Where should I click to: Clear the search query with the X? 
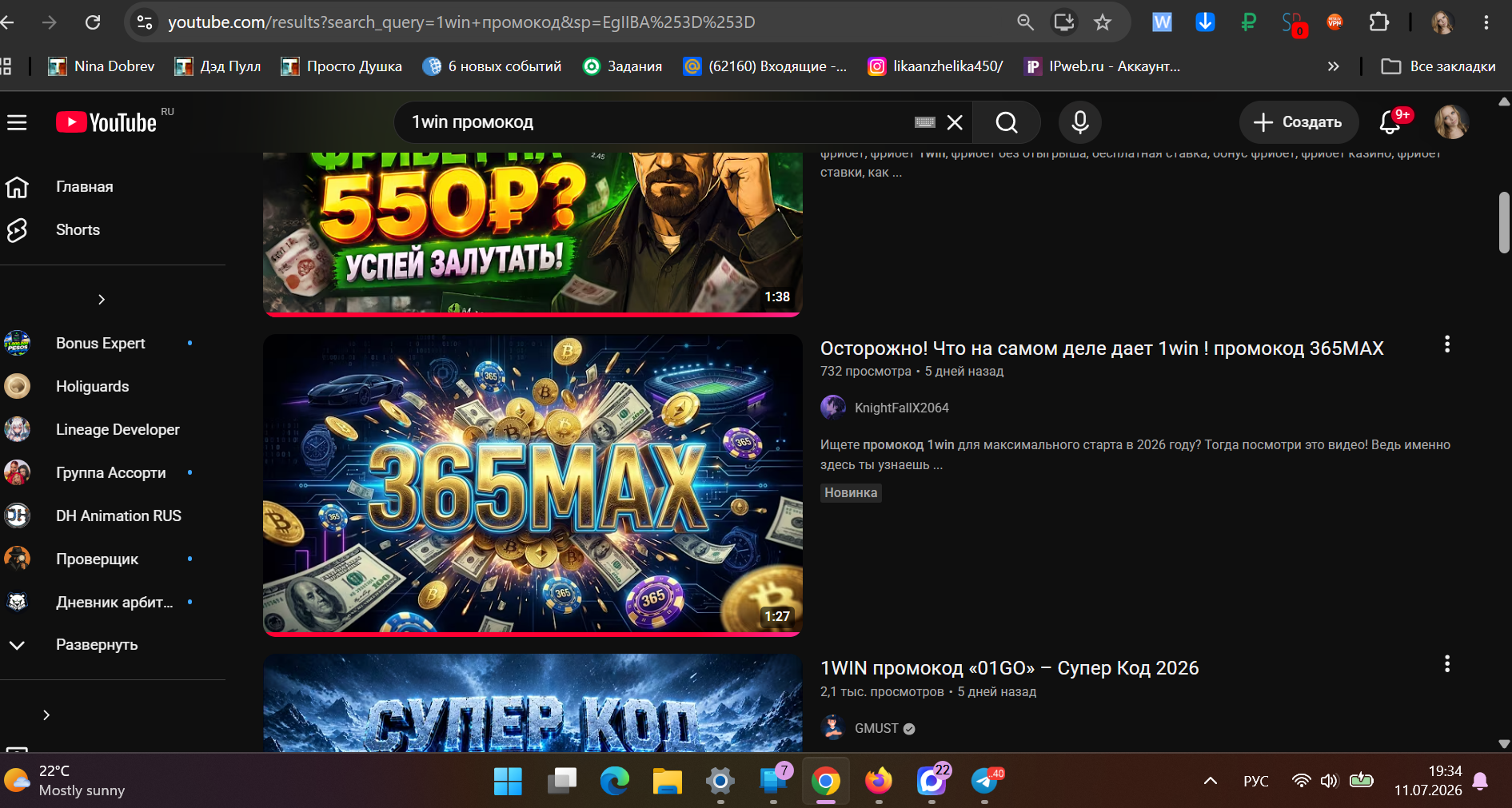pos(955,122)
